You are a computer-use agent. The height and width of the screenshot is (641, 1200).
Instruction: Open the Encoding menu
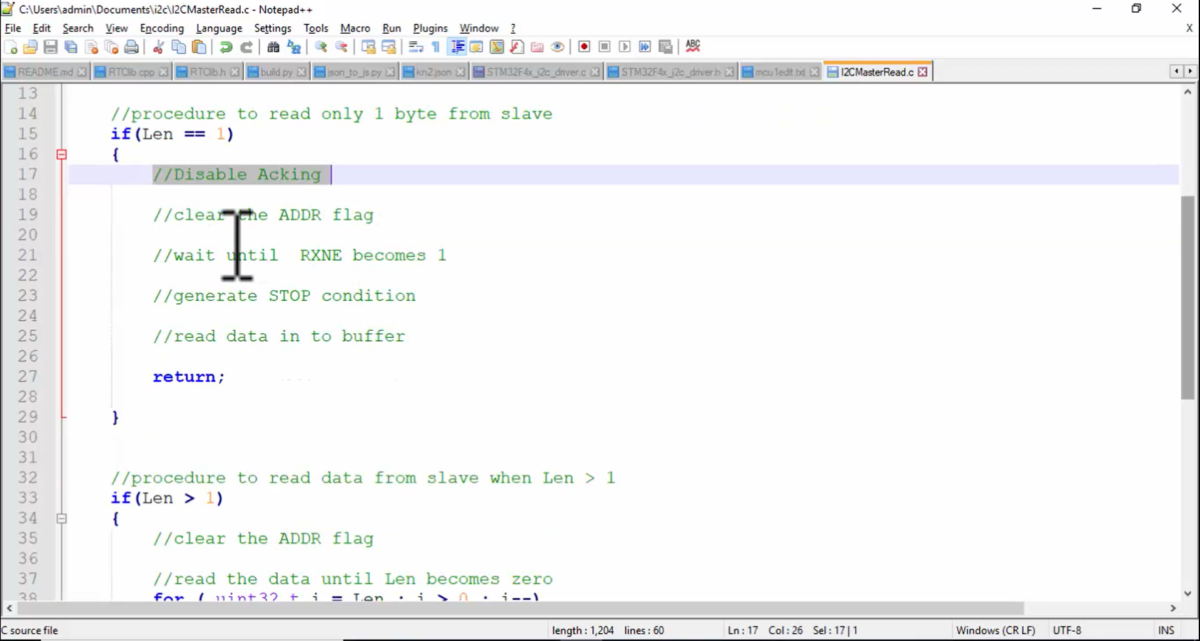tap(161, 28)
